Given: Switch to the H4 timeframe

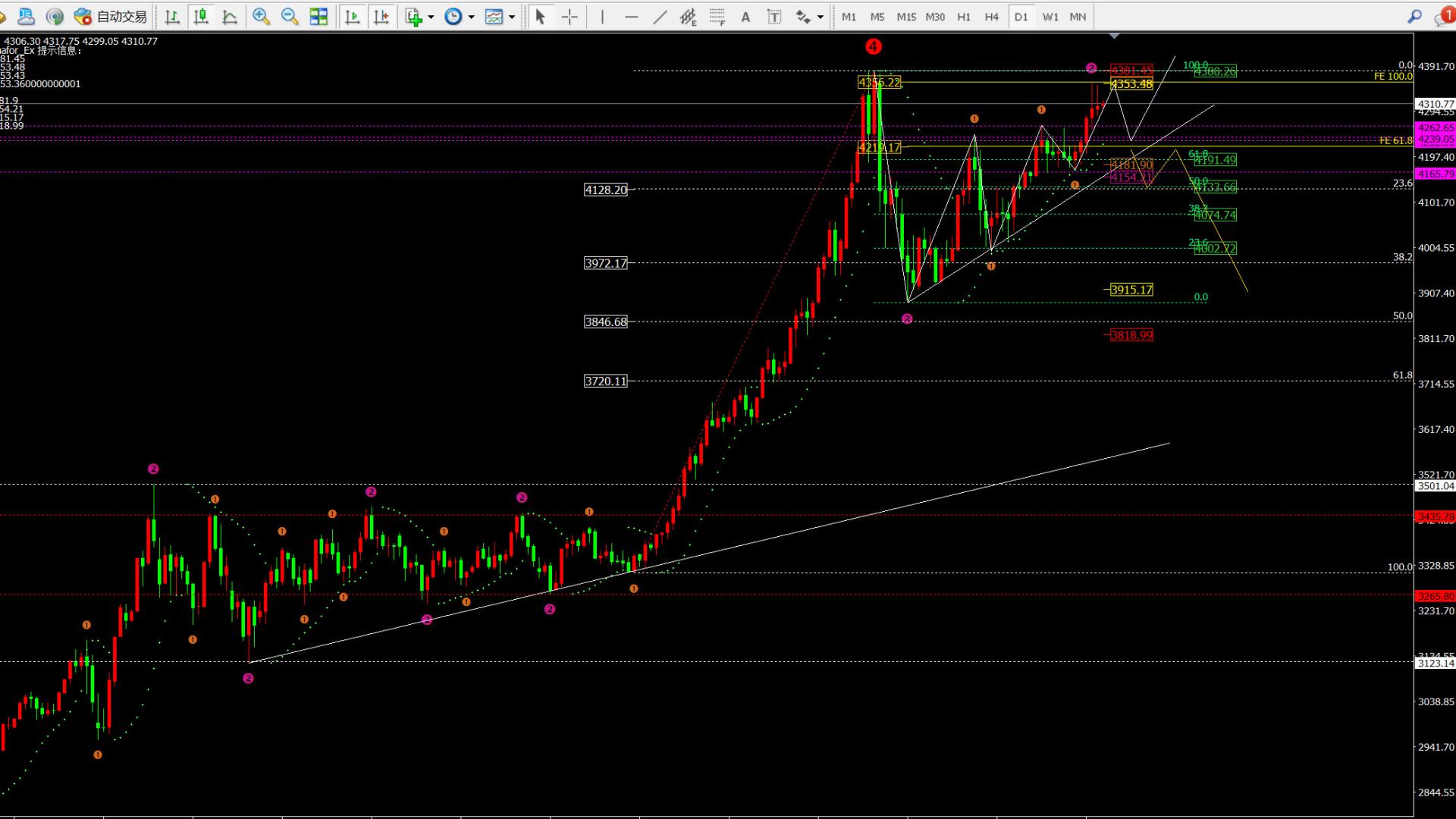Looking at the screenshot, I should (x=992, y=17).
